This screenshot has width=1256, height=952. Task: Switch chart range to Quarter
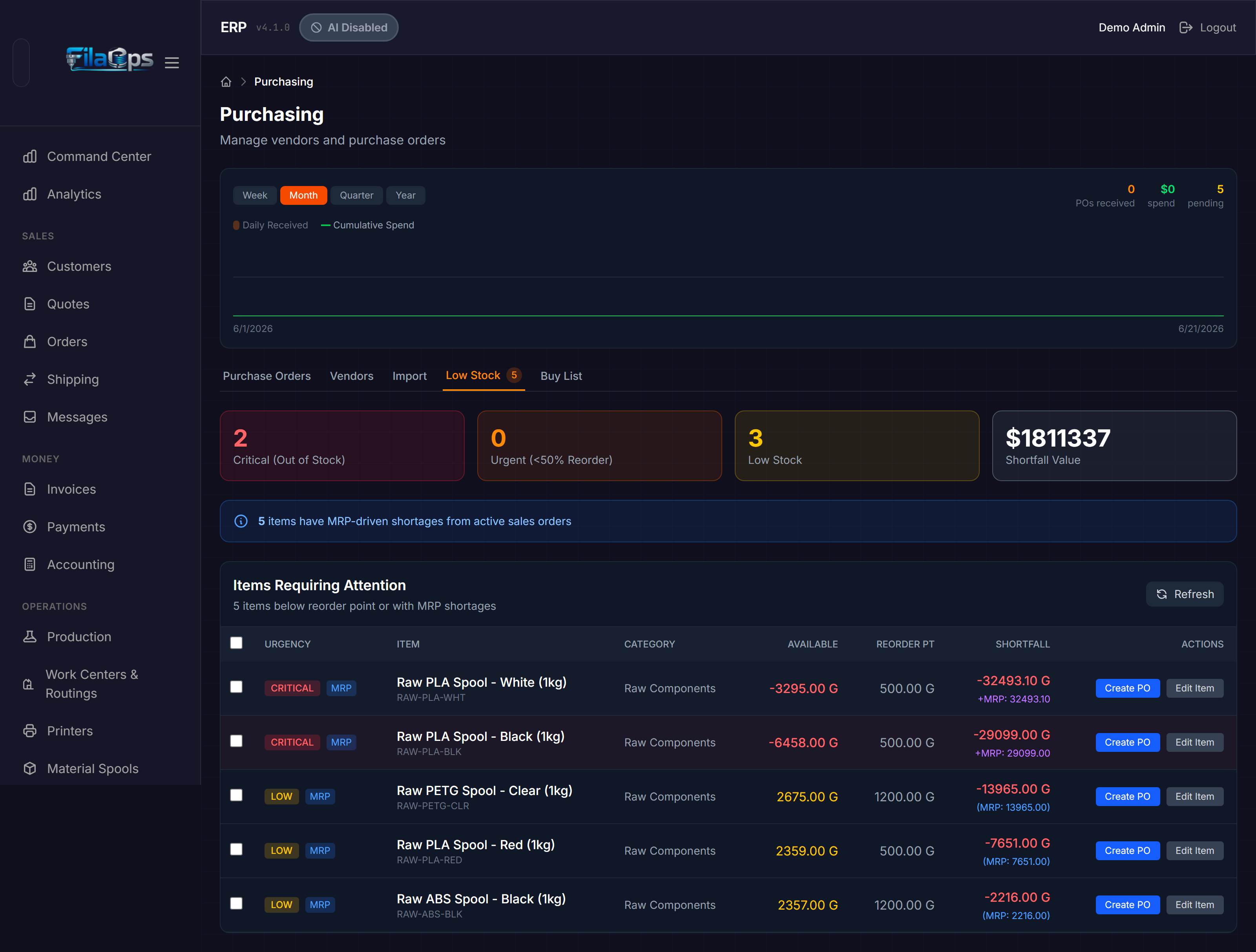[x=356, y=195]
